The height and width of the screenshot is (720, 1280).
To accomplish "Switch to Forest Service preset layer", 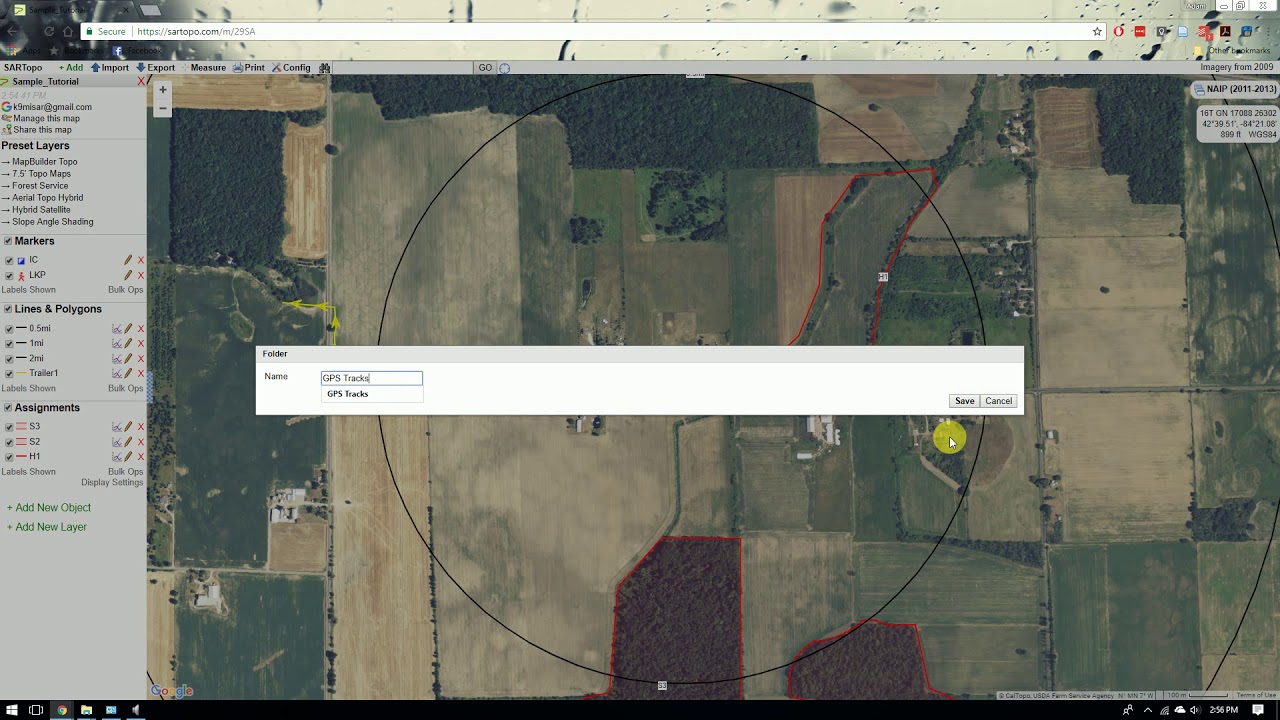I will point(40,186).
